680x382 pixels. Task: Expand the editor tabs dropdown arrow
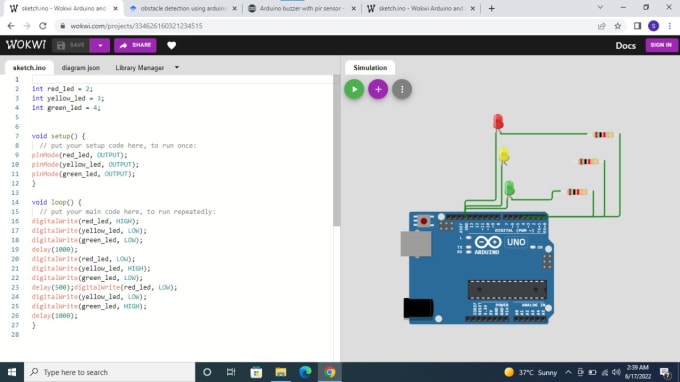pyautogui.click(x=177, y=68)
